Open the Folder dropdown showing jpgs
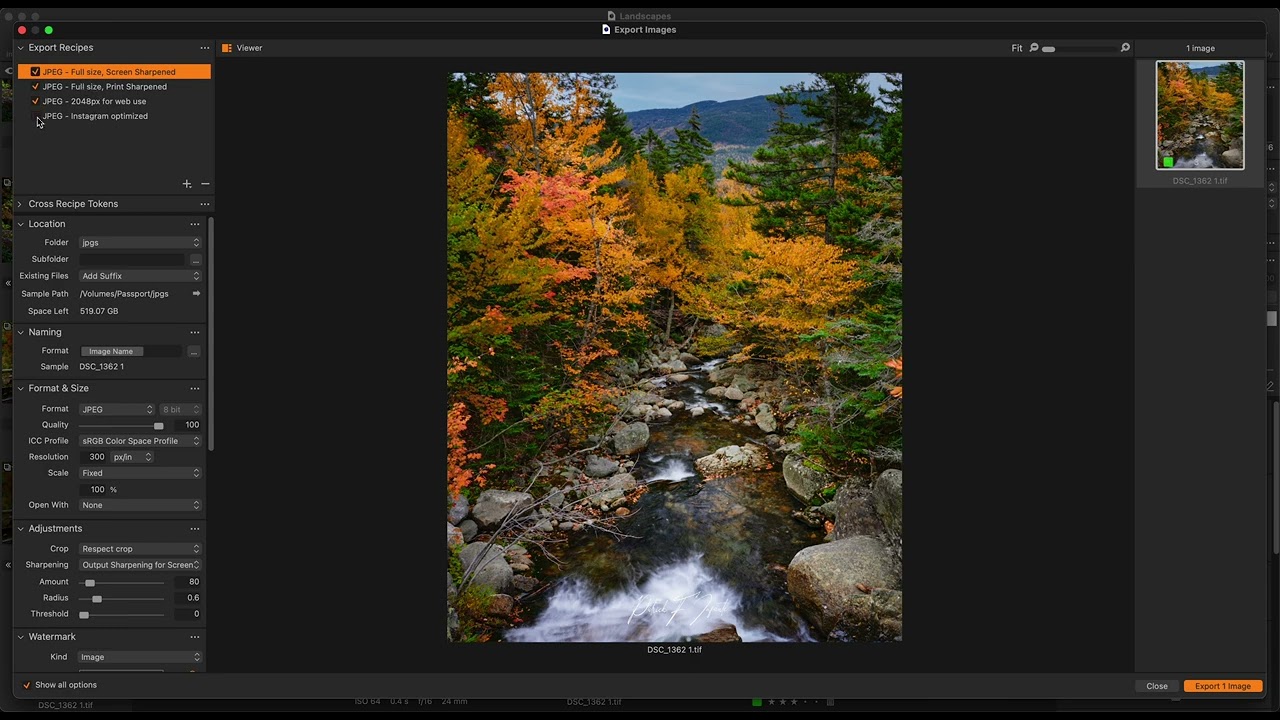 tap(140, 243)
